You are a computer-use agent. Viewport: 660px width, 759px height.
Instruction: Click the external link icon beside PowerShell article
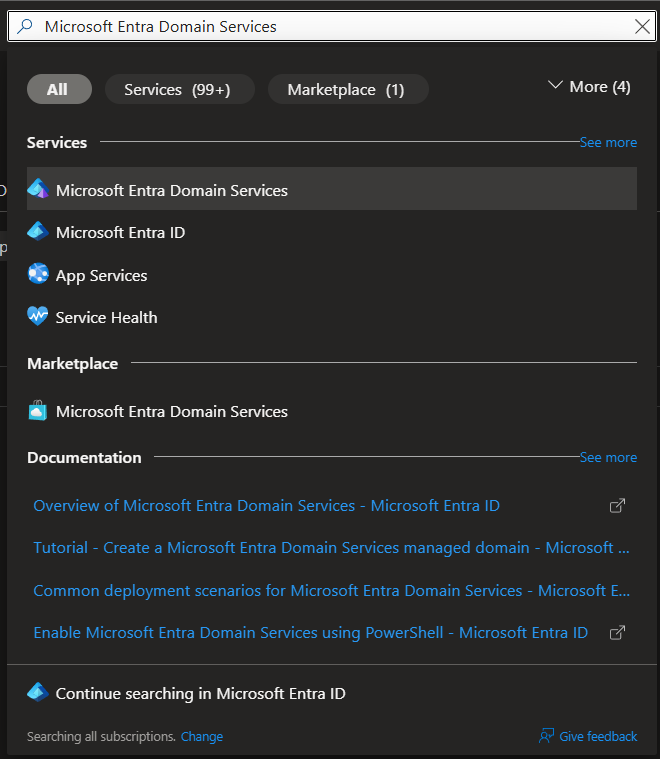(x=618, y=633)
